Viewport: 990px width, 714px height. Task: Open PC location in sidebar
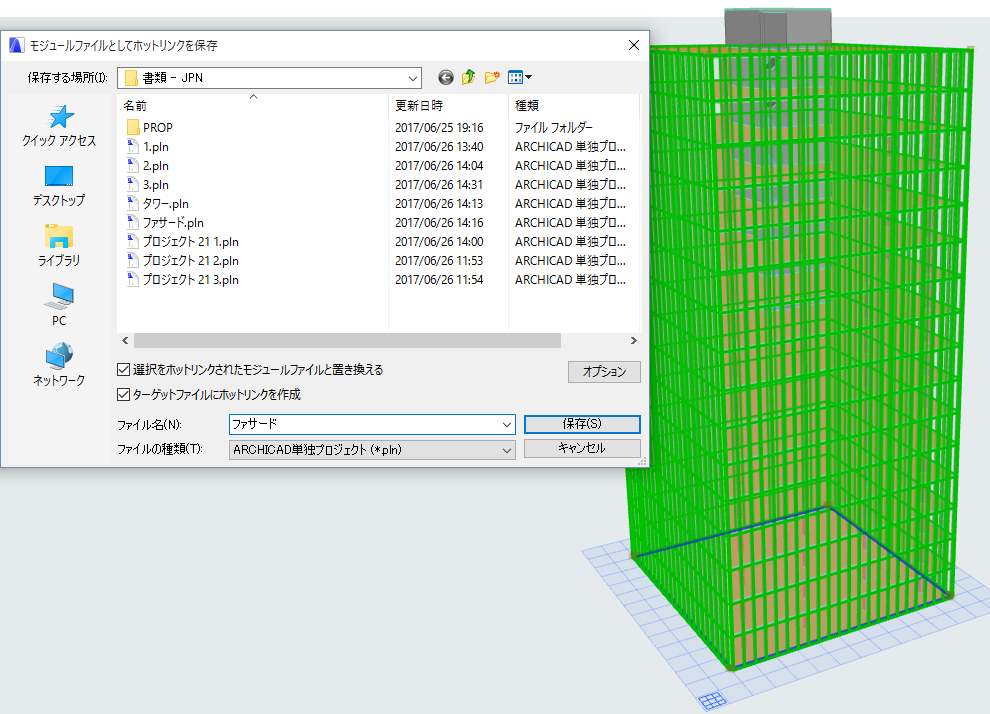click(x=59, y=305)
